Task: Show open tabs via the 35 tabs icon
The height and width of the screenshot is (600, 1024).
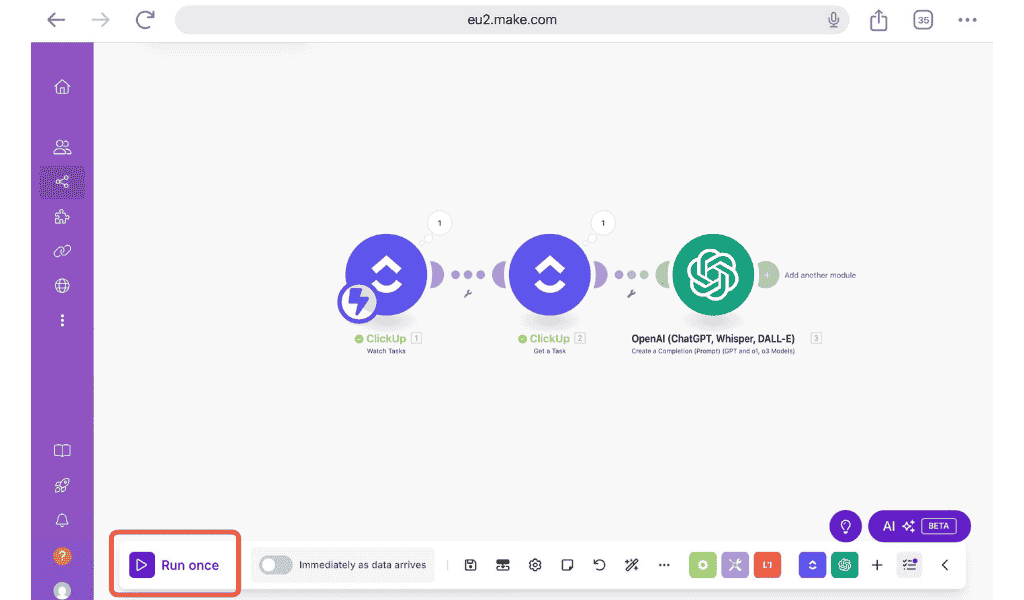Action: click(923, 20)
